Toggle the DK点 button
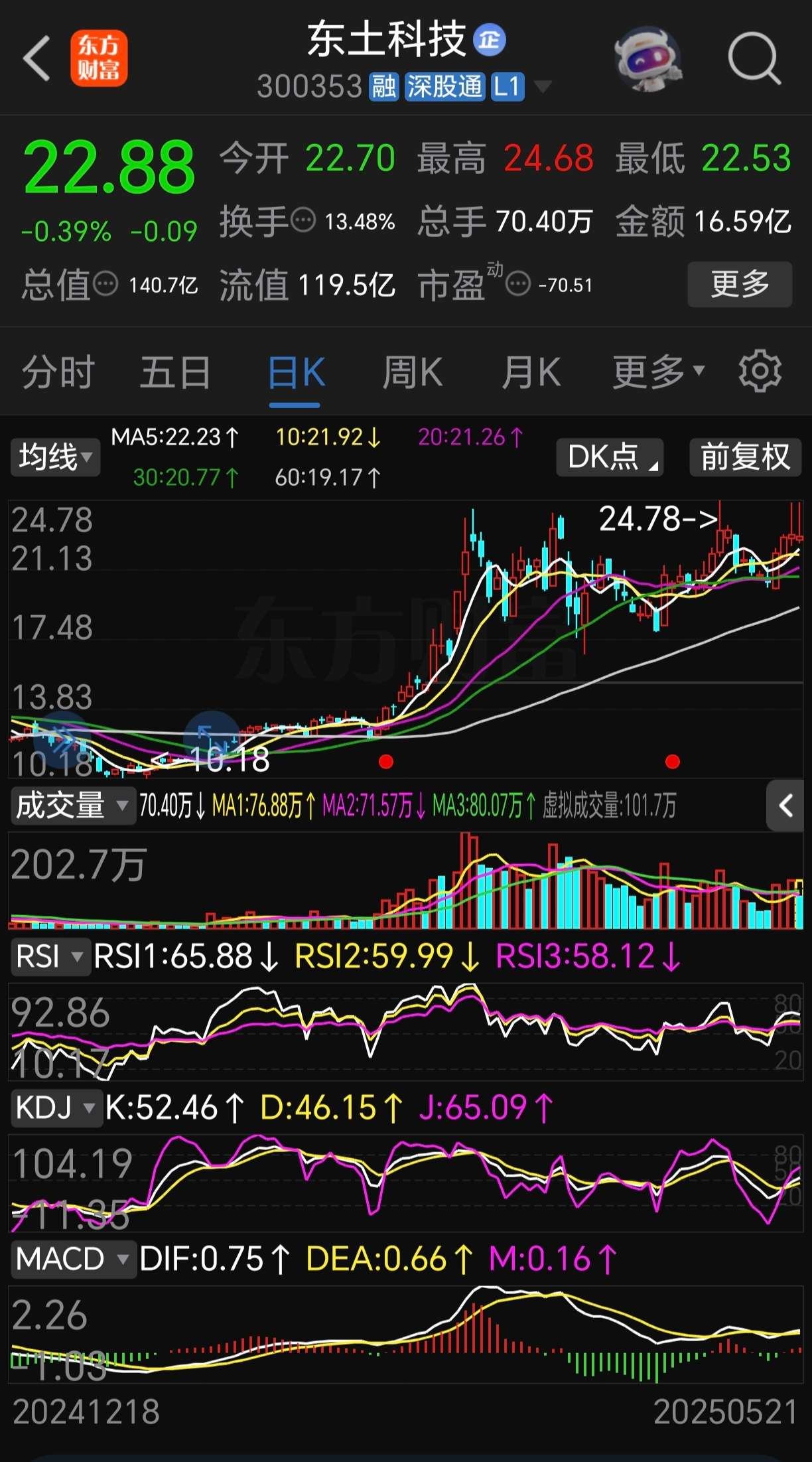 (610, 457)
